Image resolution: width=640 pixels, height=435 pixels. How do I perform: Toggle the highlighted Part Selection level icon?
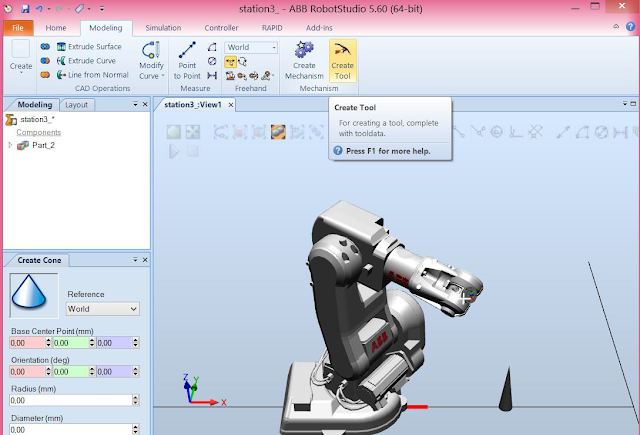pyautogui.click(x=278, y=132)
